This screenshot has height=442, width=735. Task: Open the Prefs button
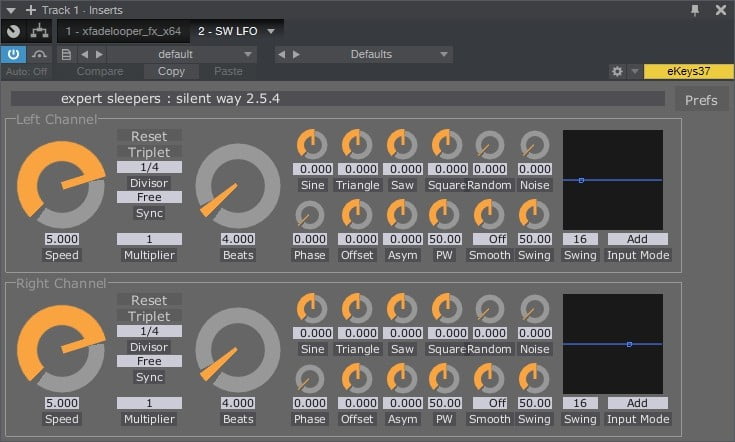[701, 100]
